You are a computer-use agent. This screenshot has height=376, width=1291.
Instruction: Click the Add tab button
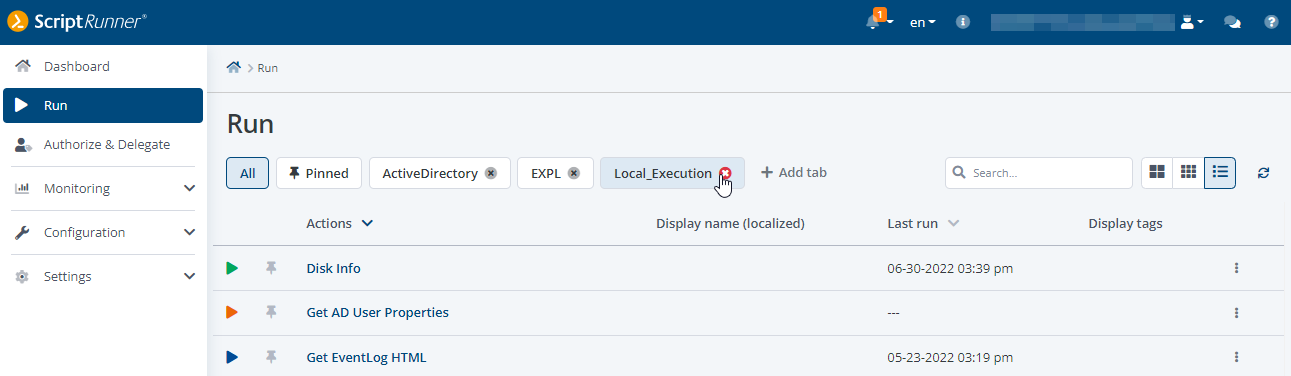pyautogui.click(x=794, y=172)
